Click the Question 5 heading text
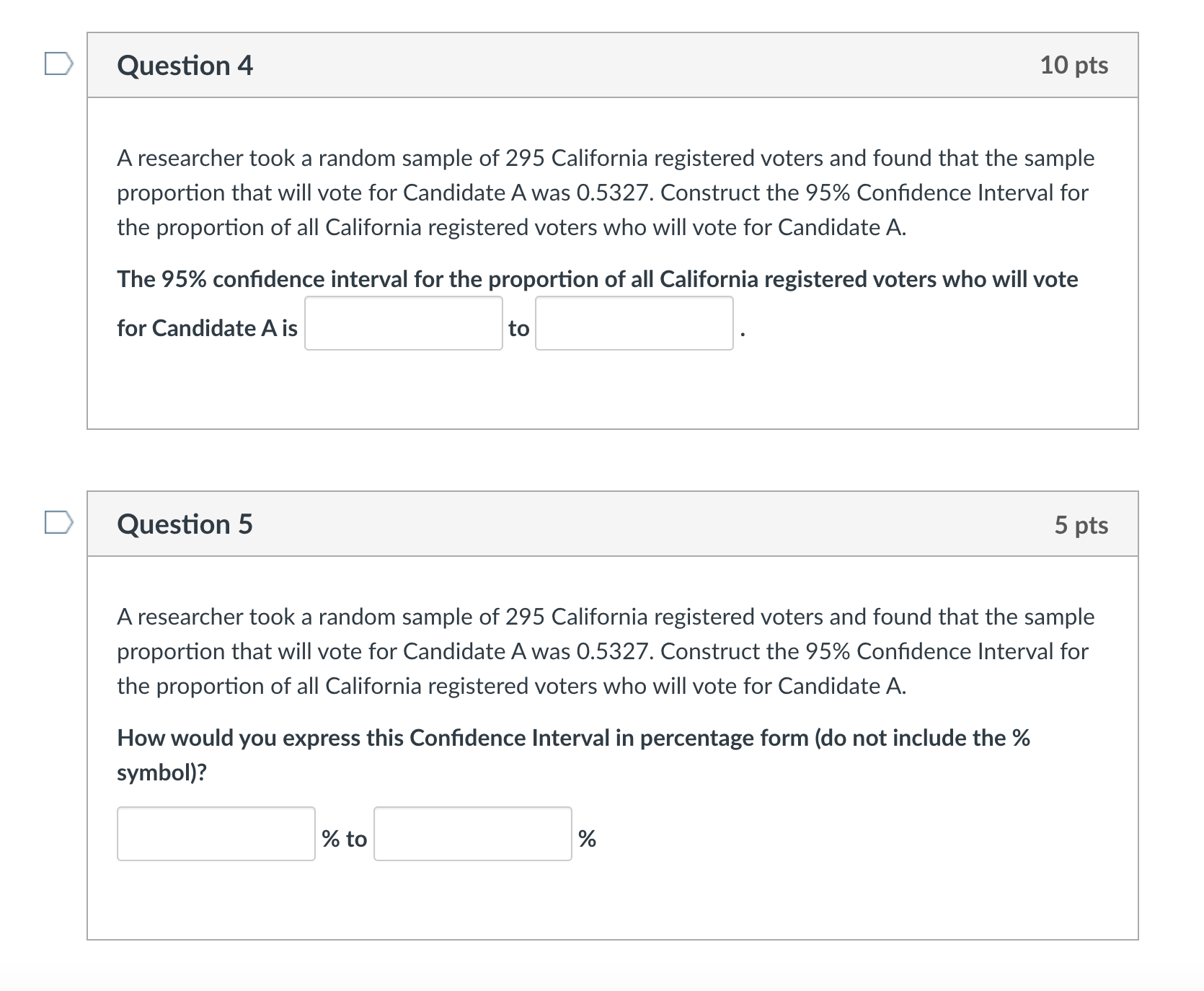 click(185, 524)
